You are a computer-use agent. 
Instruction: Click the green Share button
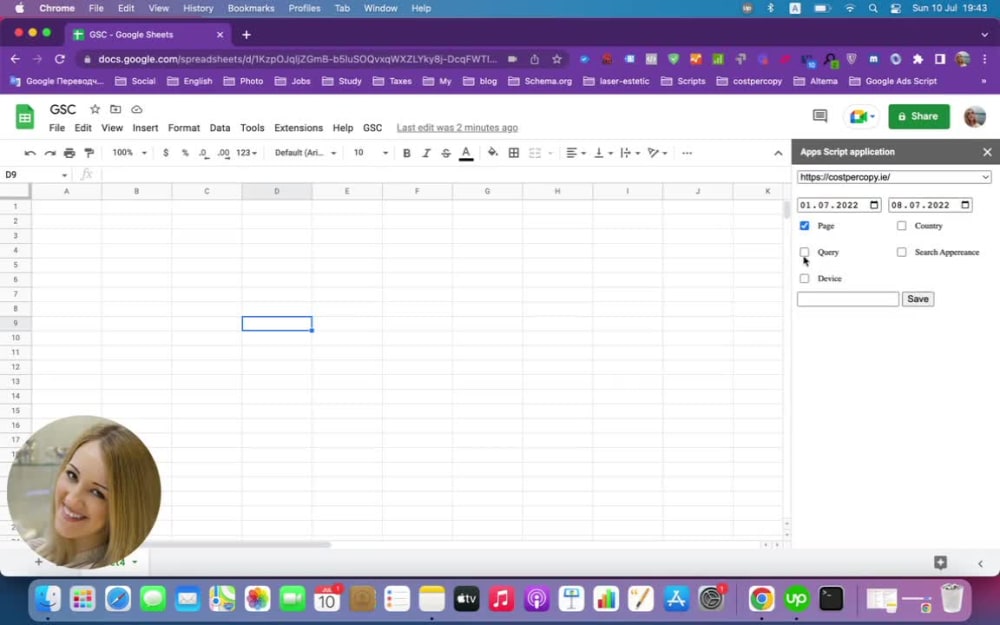click(919, 117)
